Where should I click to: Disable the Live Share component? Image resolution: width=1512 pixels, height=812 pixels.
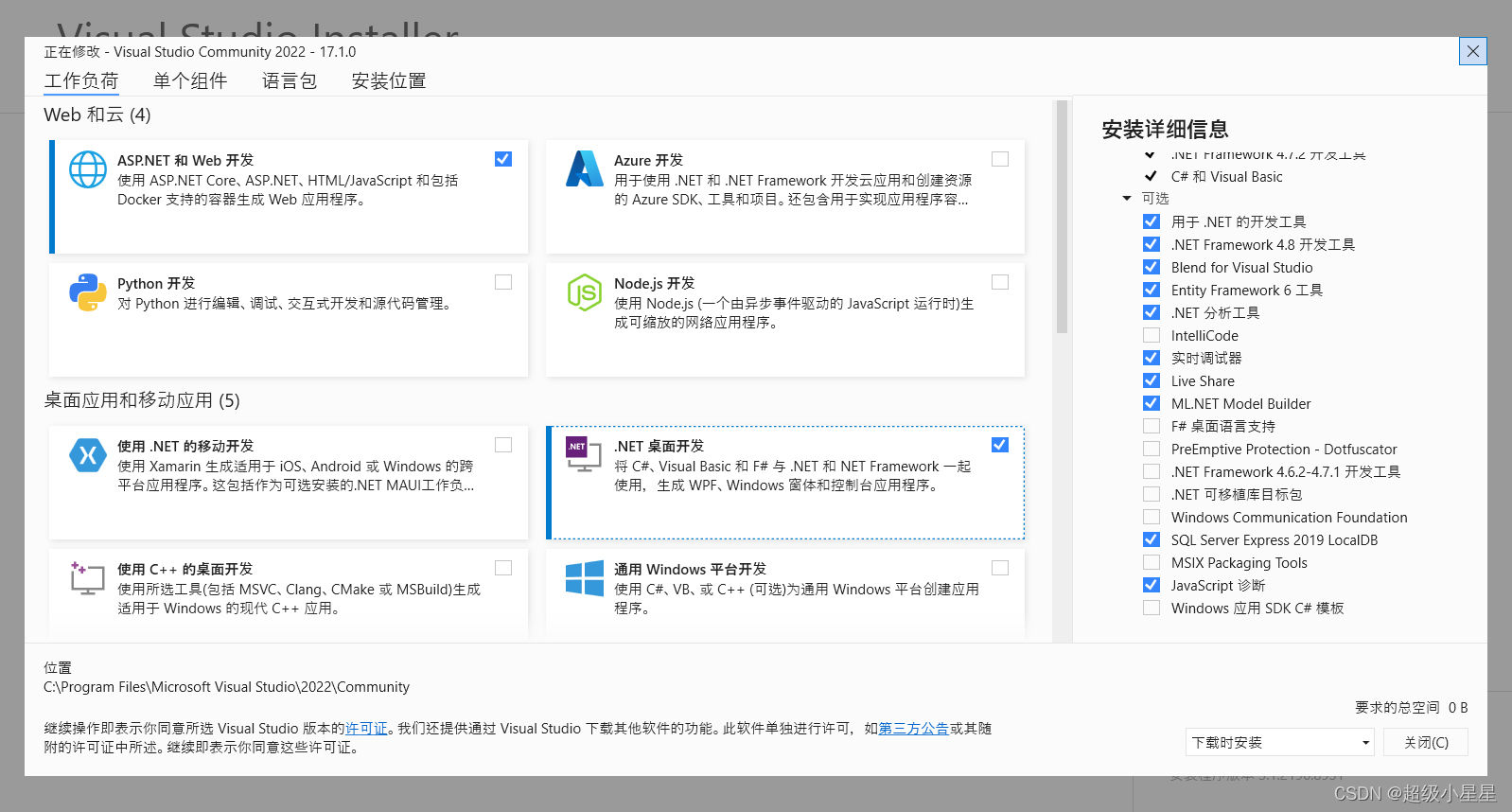1152,380
